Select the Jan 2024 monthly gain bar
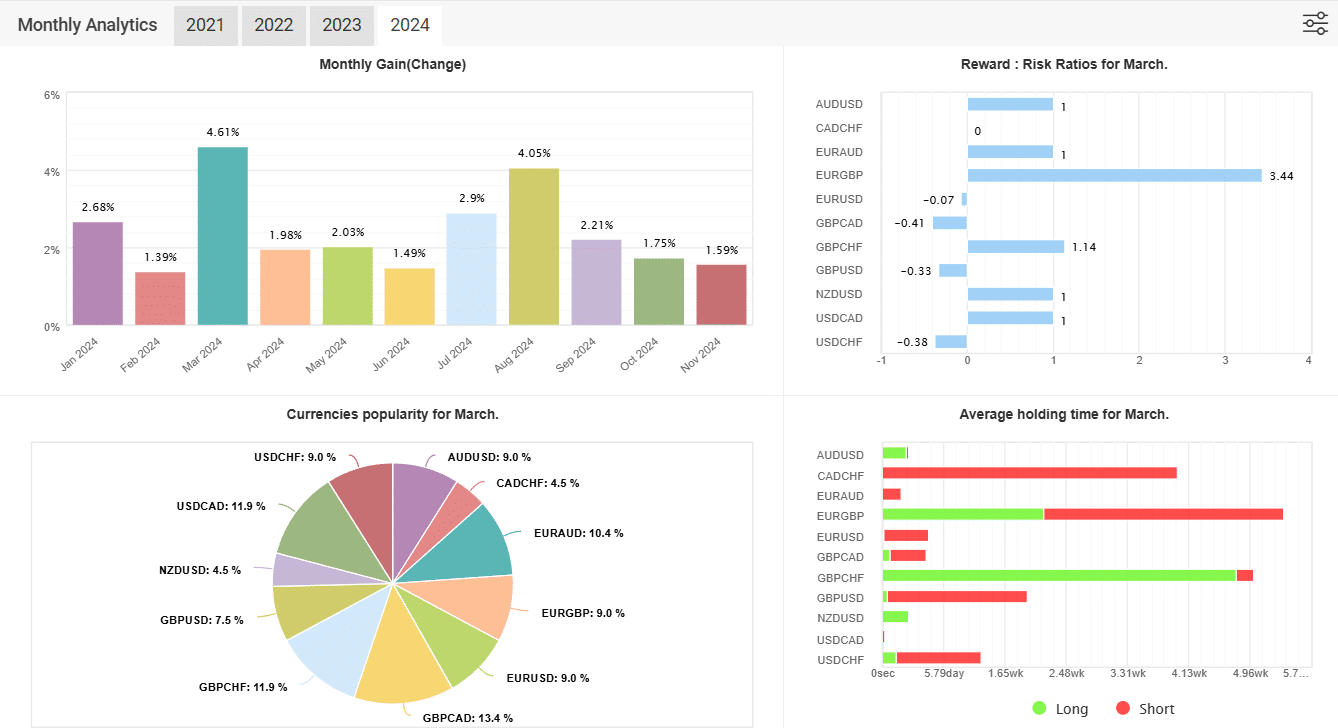Screen dimensions: 1338x728 pyautogui.click(x=98, y=273)
